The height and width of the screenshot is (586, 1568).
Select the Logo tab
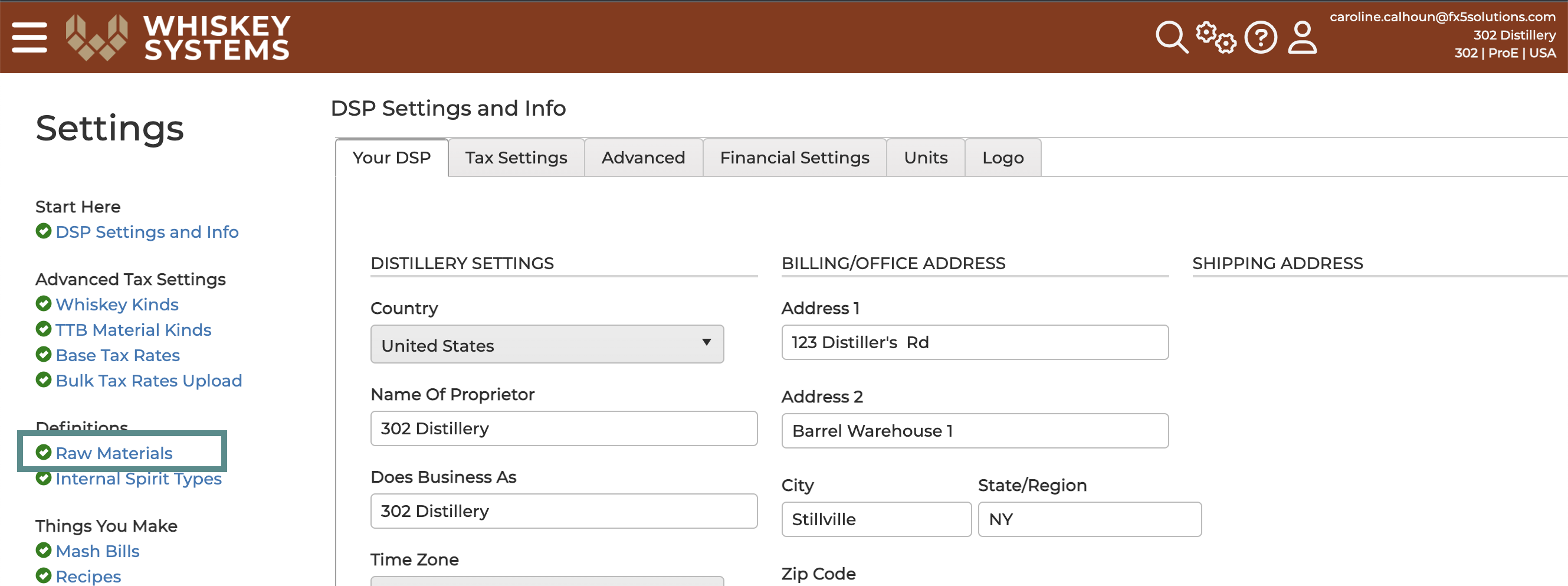1002,158
